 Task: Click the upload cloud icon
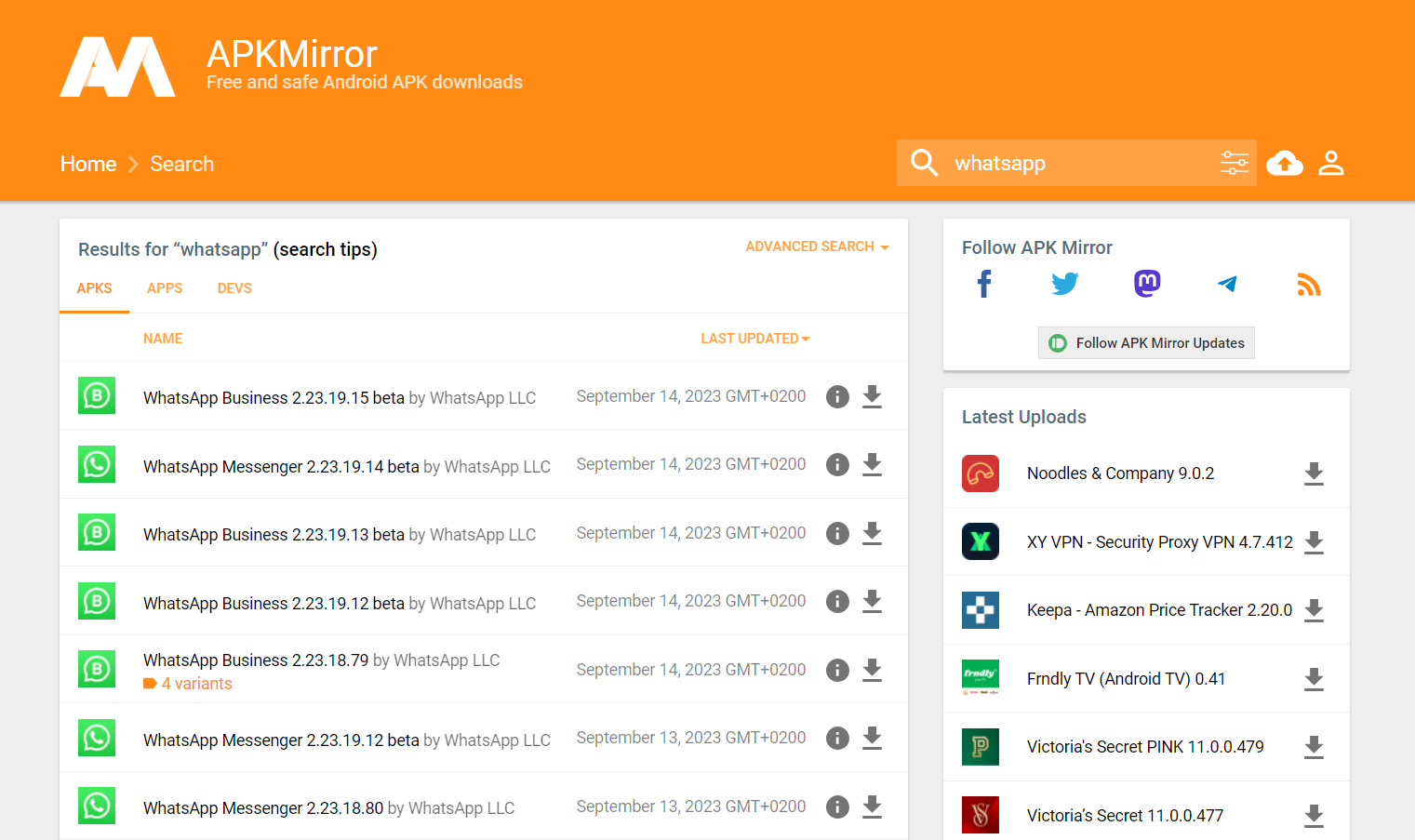(1285, 163)
